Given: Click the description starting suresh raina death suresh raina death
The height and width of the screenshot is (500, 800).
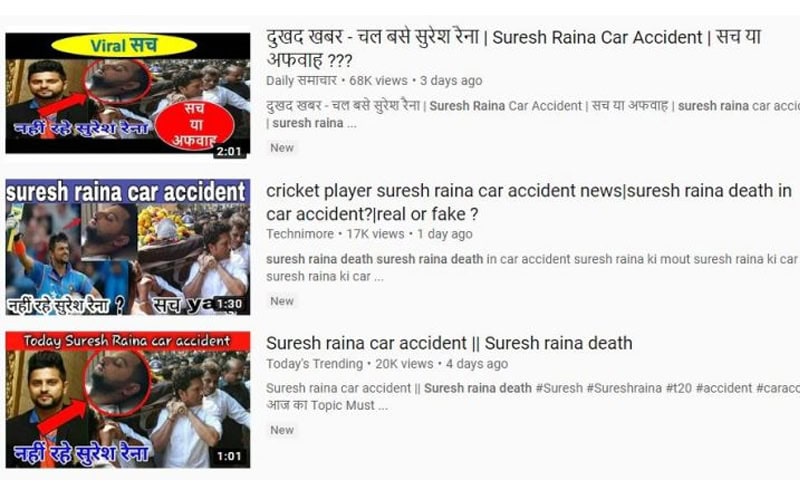Looking at the screenshot, I should 533,267.
